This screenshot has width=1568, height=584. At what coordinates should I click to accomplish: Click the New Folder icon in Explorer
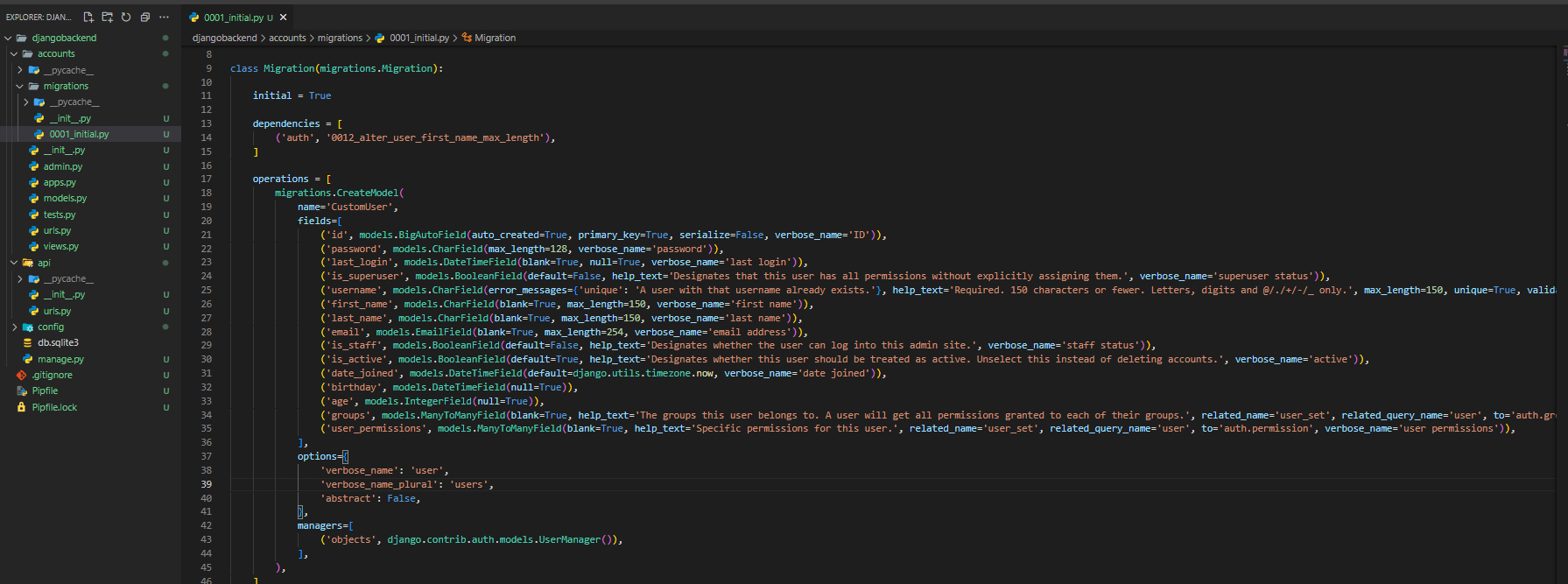coord(107,17)
